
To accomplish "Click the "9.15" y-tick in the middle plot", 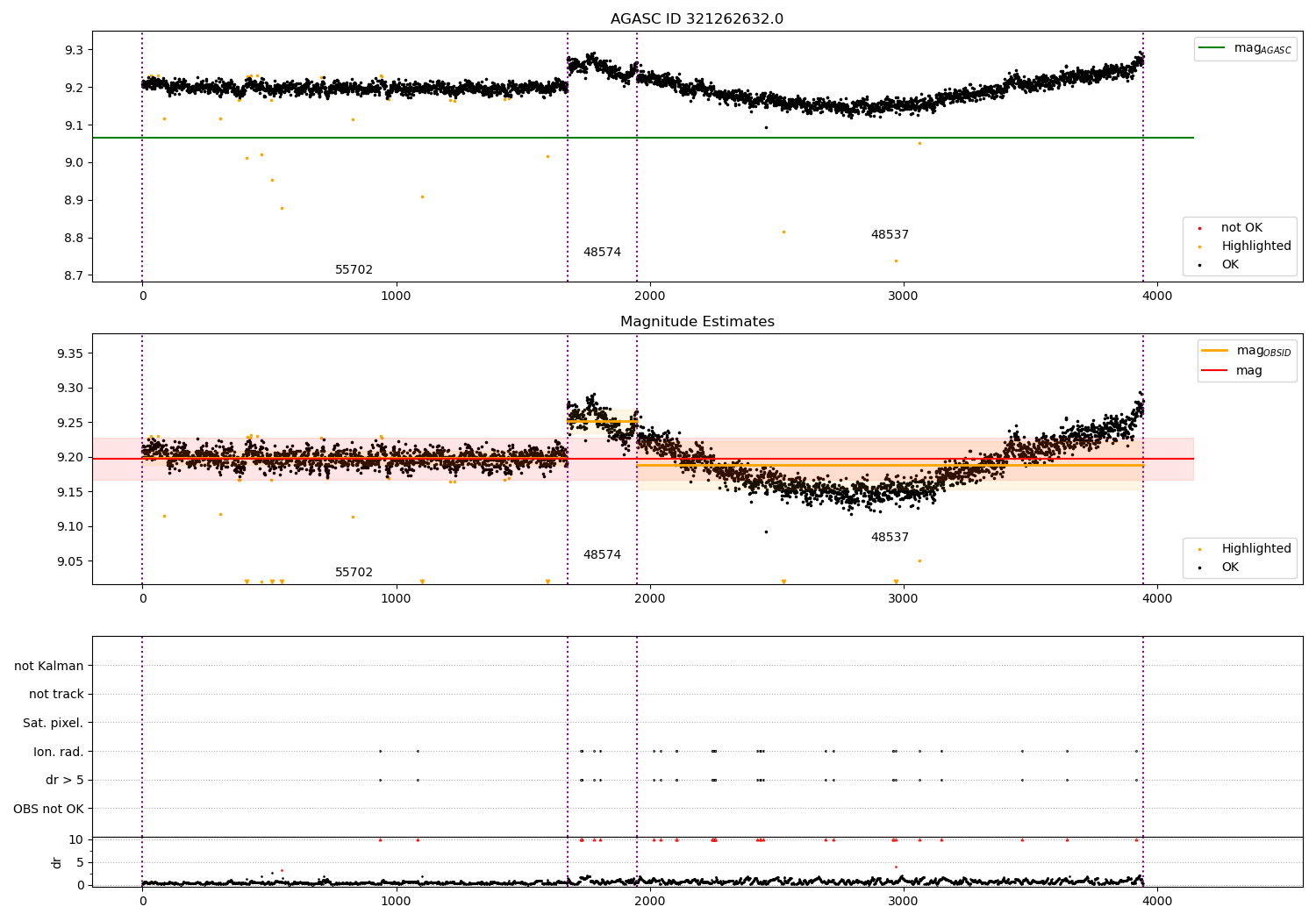I will click(70, 493).
